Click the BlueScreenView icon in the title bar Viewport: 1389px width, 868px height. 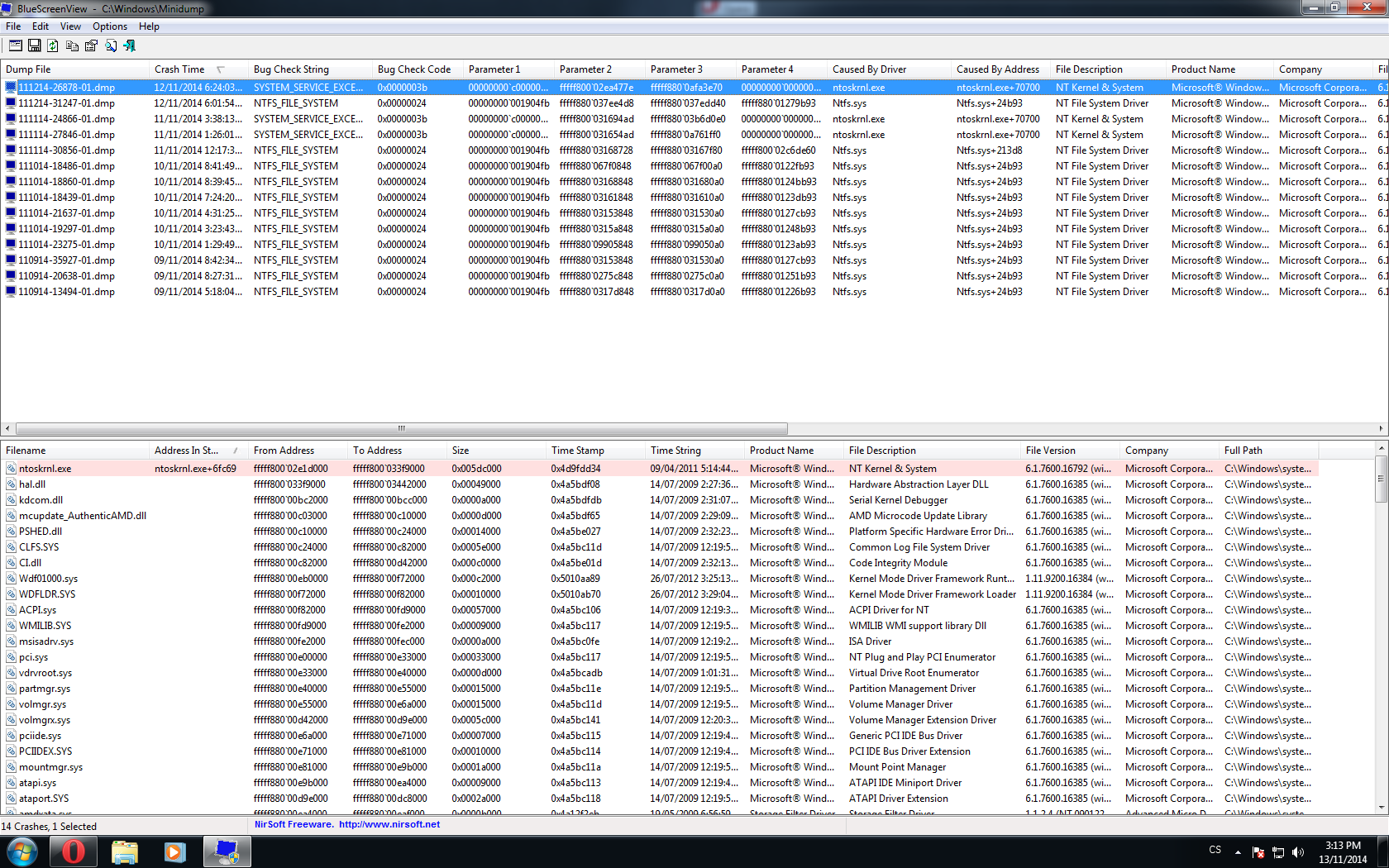click(7, 8)
